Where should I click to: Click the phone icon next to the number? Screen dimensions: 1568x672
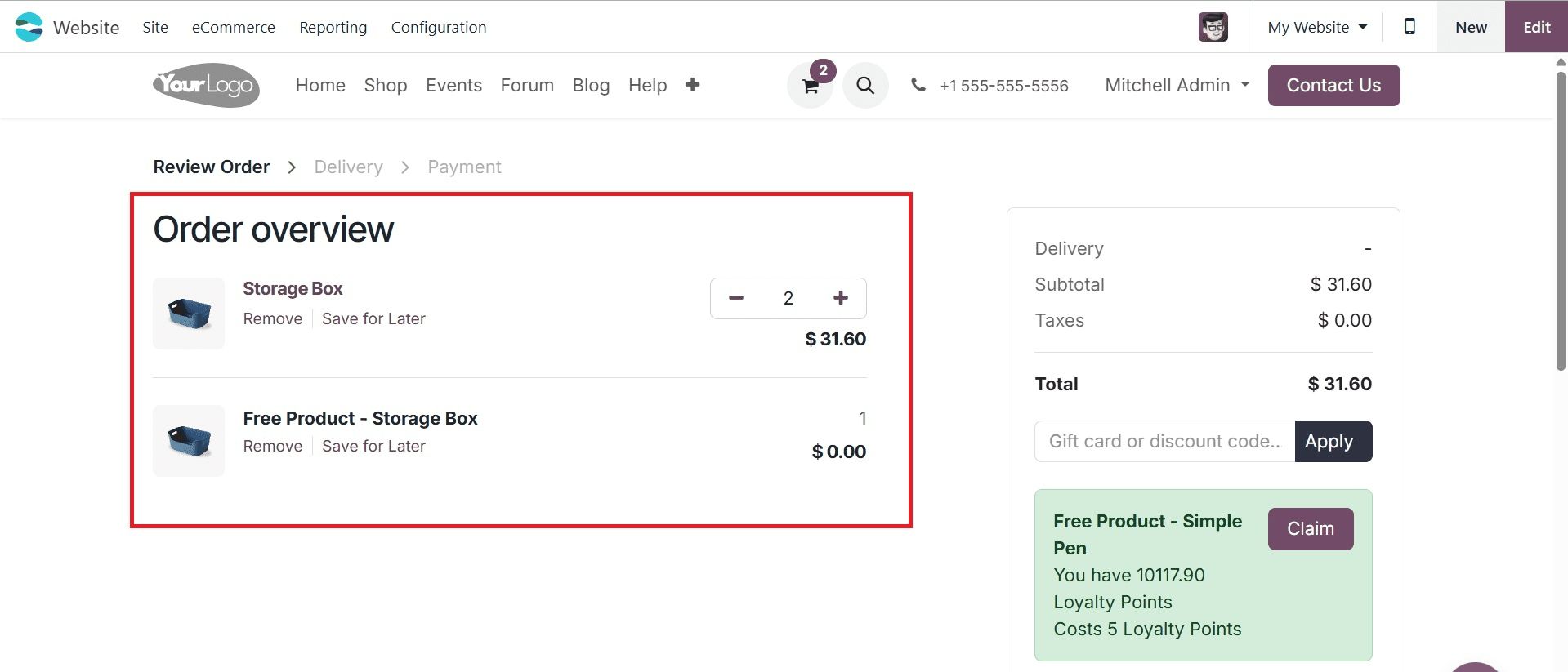918,84
